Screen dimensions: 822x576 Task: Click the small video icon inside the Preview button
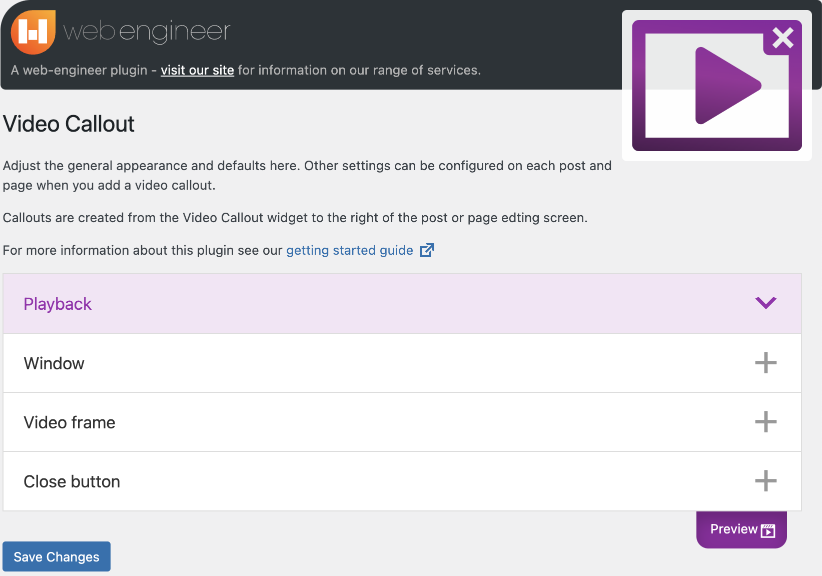[x=768, y=531]
